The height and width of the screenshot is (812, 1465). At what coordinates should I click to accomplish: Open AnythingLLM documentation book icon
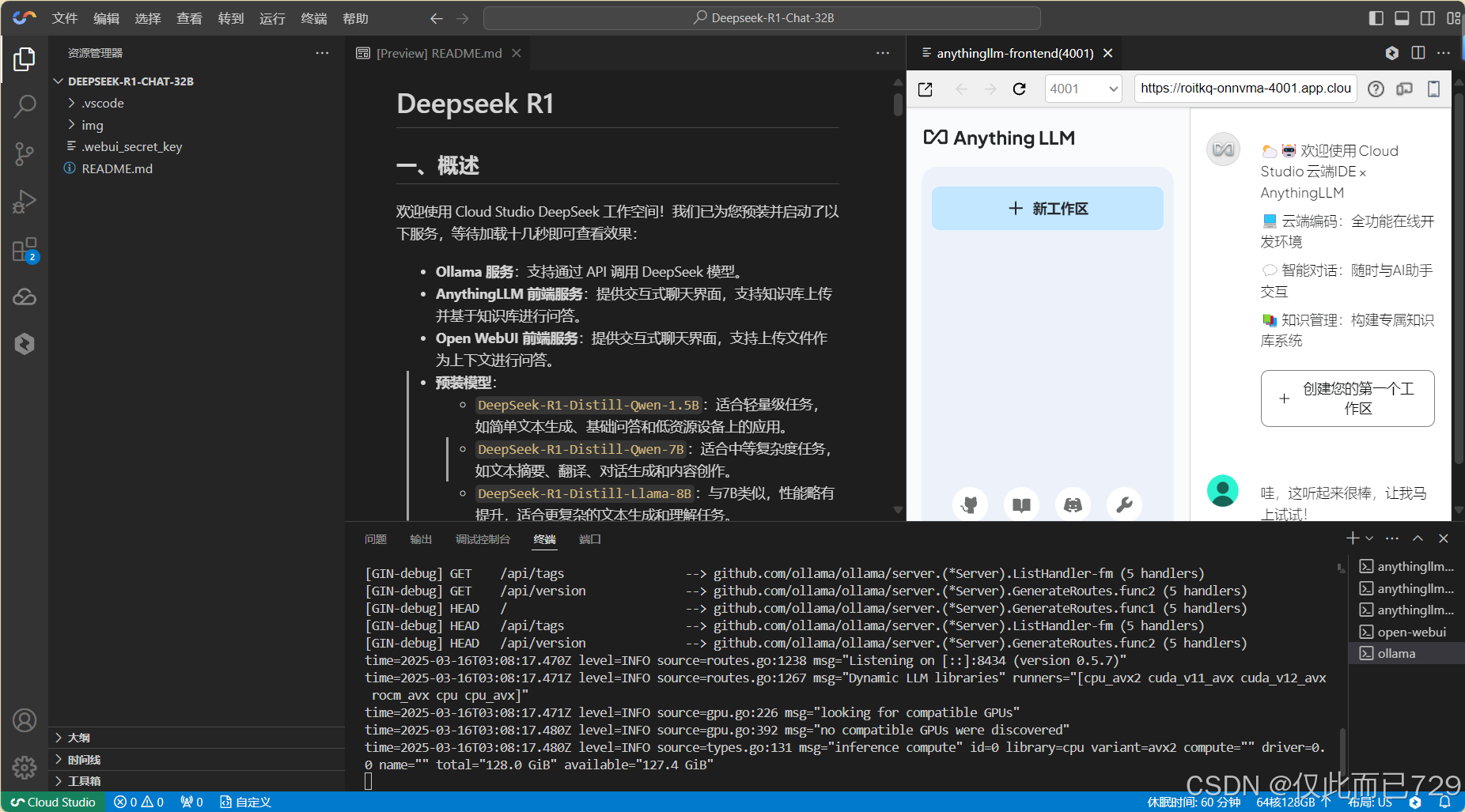click(x=1021, y=504)
